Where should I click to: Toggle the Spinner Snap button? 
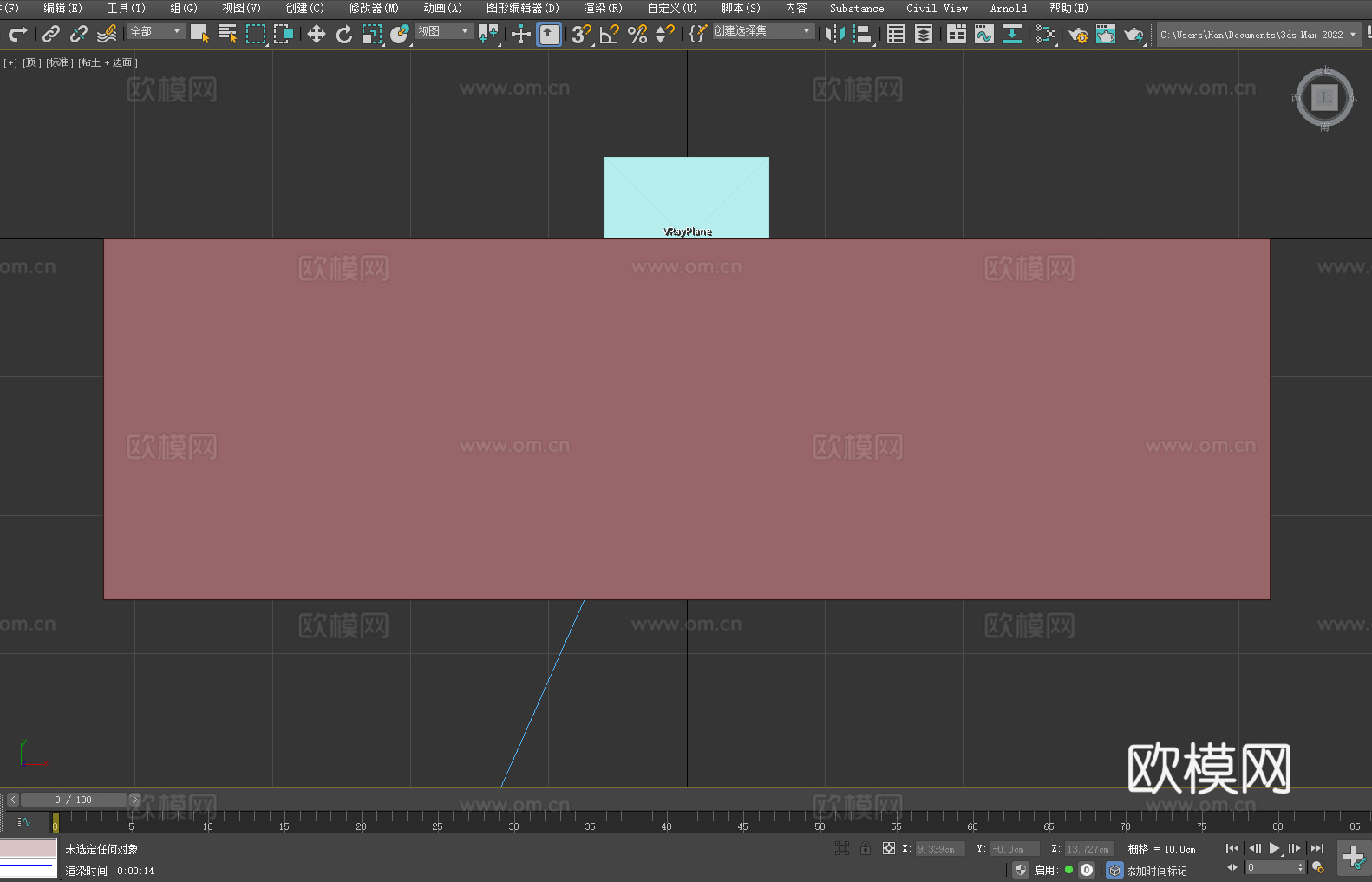pos(665,34)
